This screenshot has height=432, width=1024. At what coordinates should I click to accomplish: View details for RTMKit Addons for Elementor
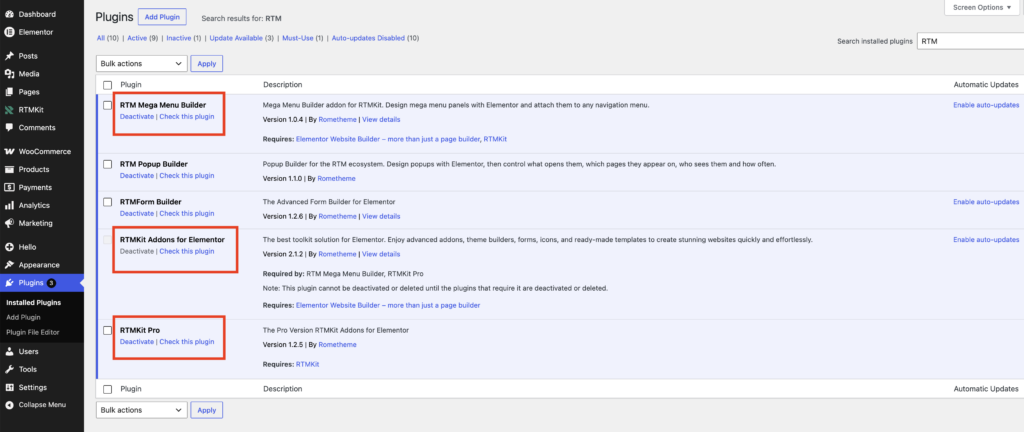pos(381,254)
